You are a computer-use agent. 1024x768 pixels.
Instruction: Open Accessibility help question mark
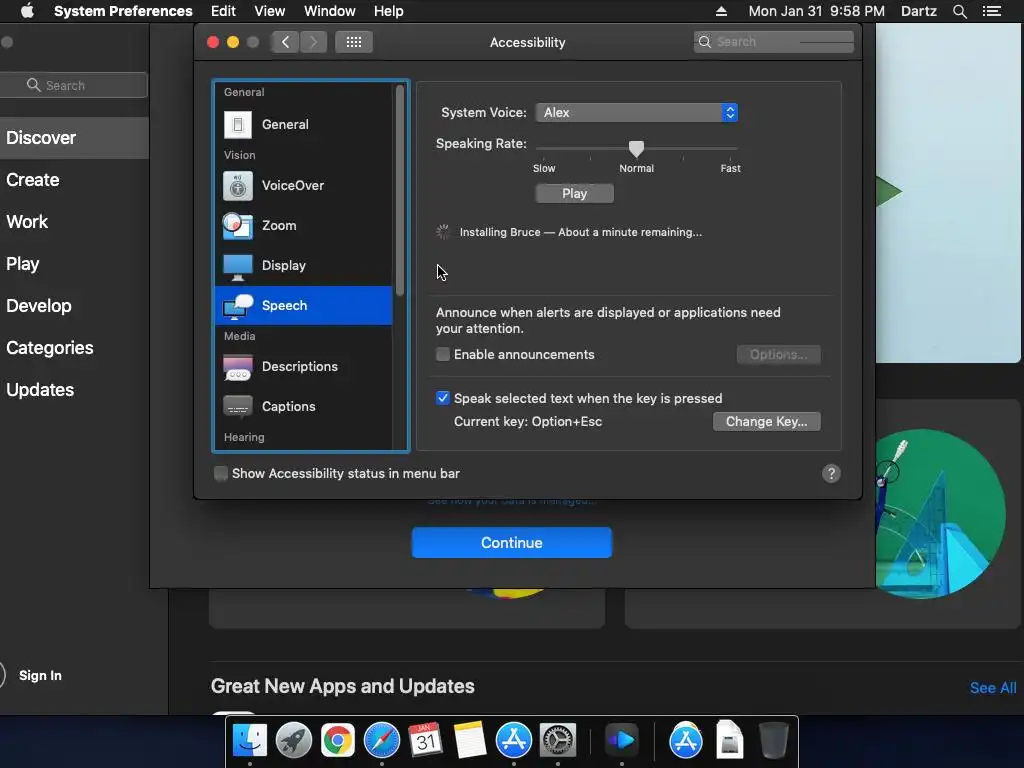(x=831, y=473)
